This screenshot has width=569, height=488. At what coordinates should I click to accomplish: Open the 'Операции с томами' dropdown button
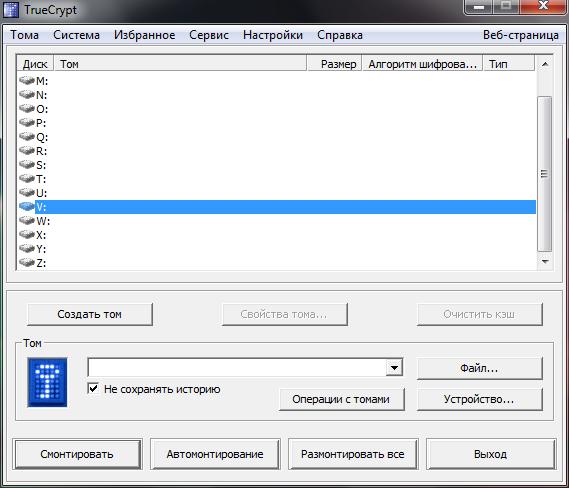pos(341,399)
